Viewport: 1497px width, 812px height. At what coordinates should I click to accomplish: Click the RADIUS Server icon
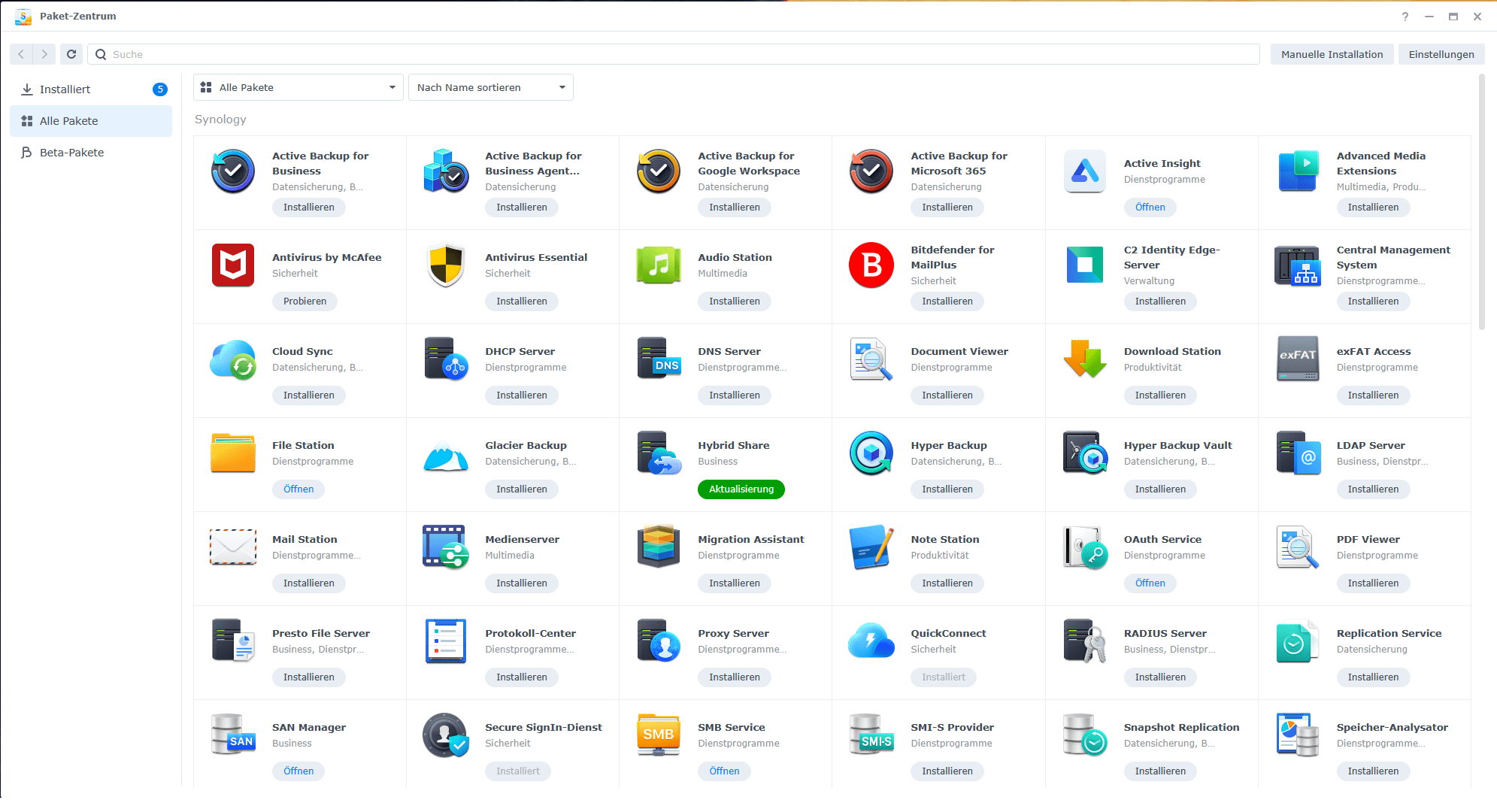tap(1084, 641)
